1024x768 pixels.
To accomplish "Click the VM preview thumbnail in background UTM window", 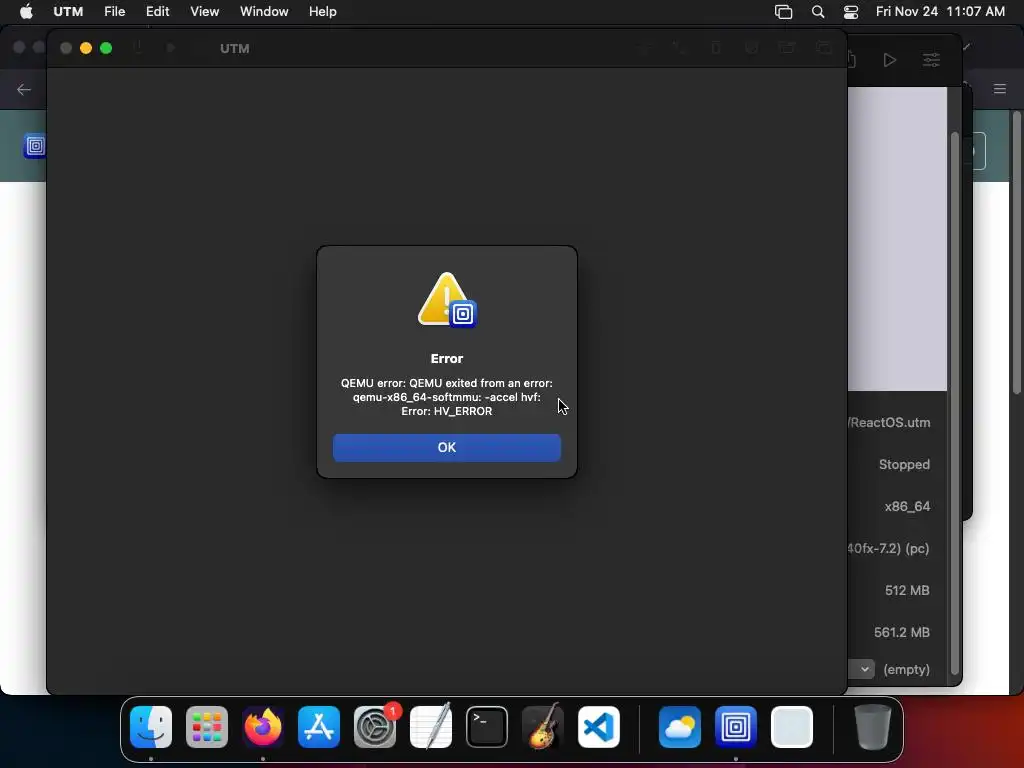I will [897, 239].
